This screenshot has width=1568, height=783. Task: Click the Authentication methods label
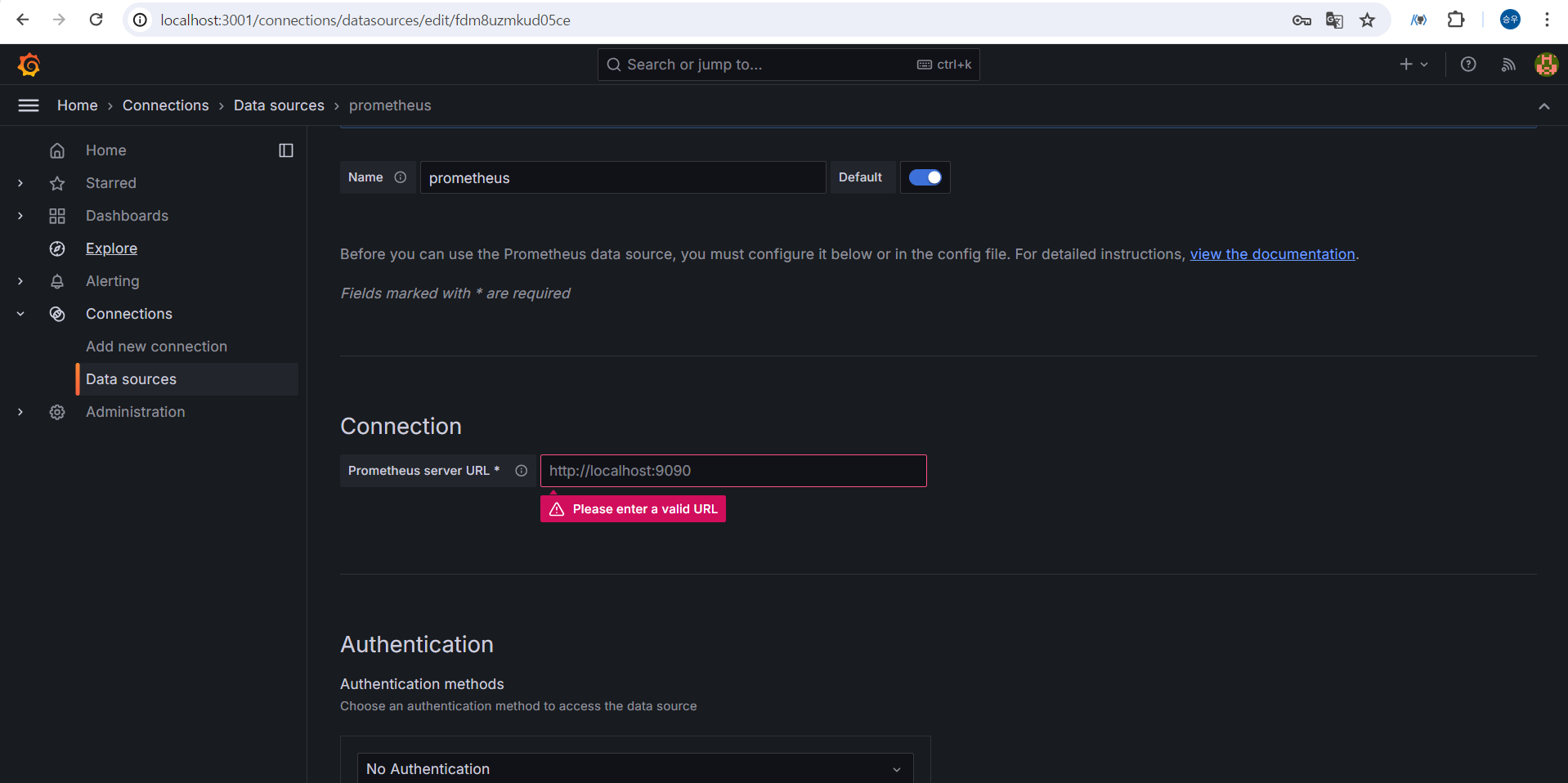click(x=422, y=684)
